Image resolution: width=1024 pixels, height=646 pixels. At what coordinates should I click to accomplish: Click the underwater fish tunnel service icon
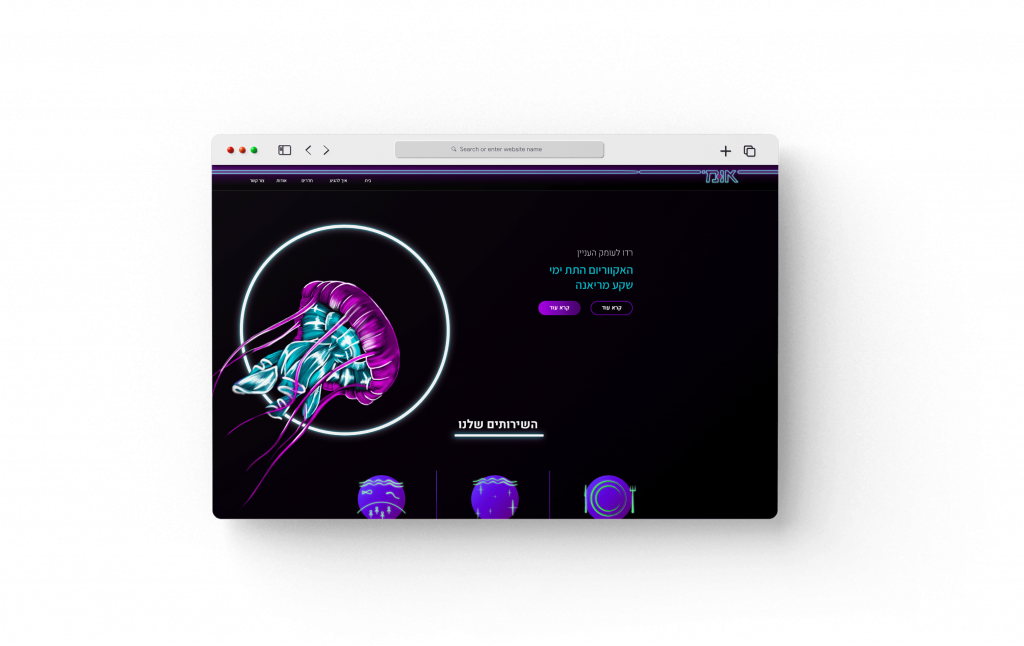tap(381, 497)
